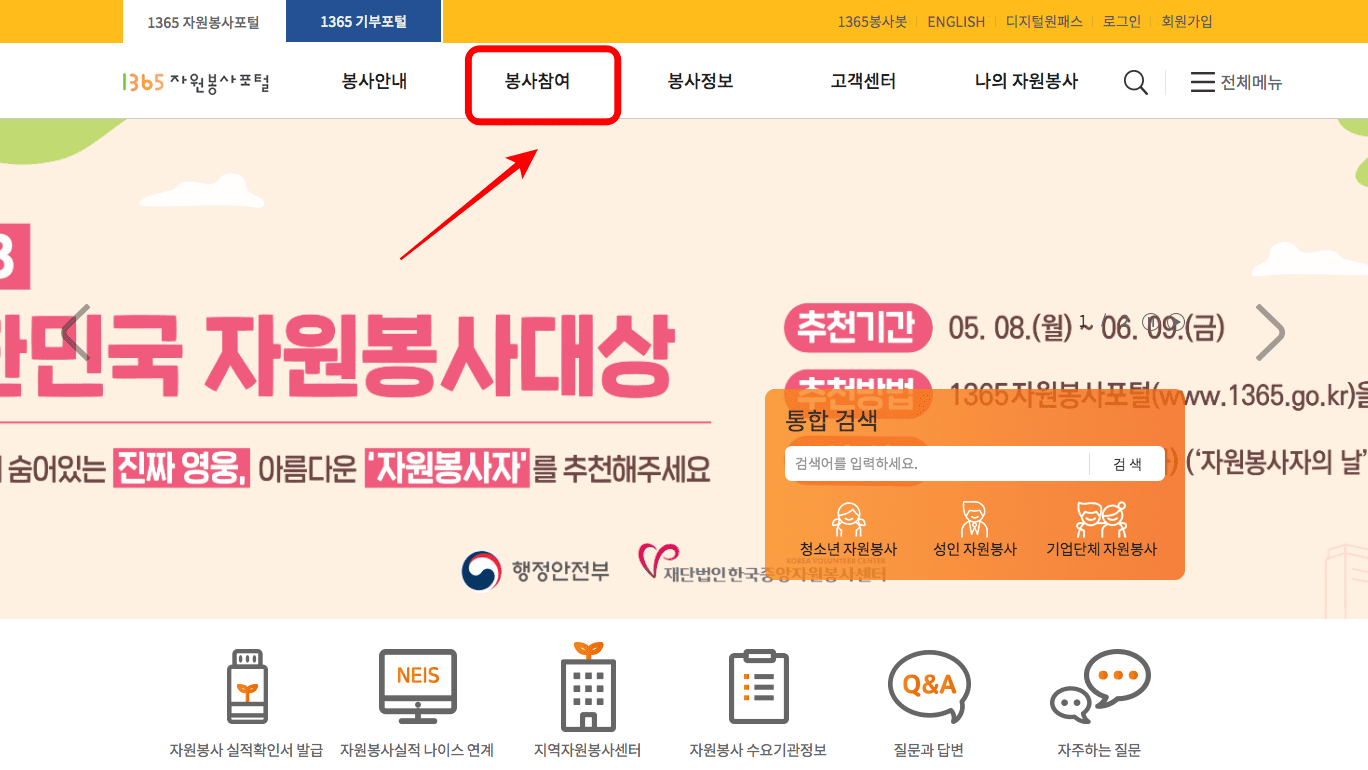The width and height of the screenshot is (1368, 770).
Task: Click the 1365봉사봇 link
Action: (872, 22)
